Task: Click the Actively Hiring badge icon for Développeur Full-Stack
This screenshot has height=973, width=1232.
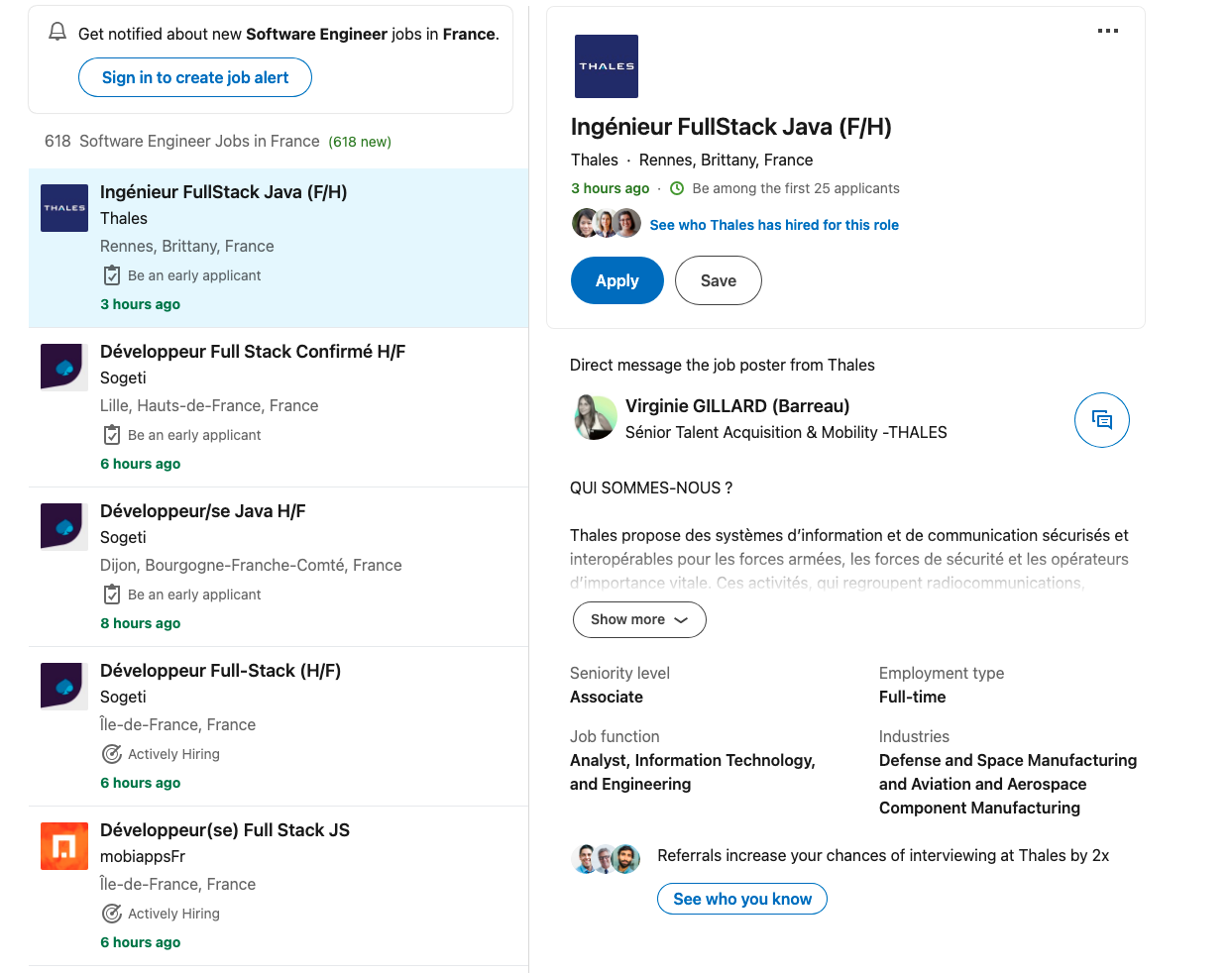Action: (x=111, y=753)
